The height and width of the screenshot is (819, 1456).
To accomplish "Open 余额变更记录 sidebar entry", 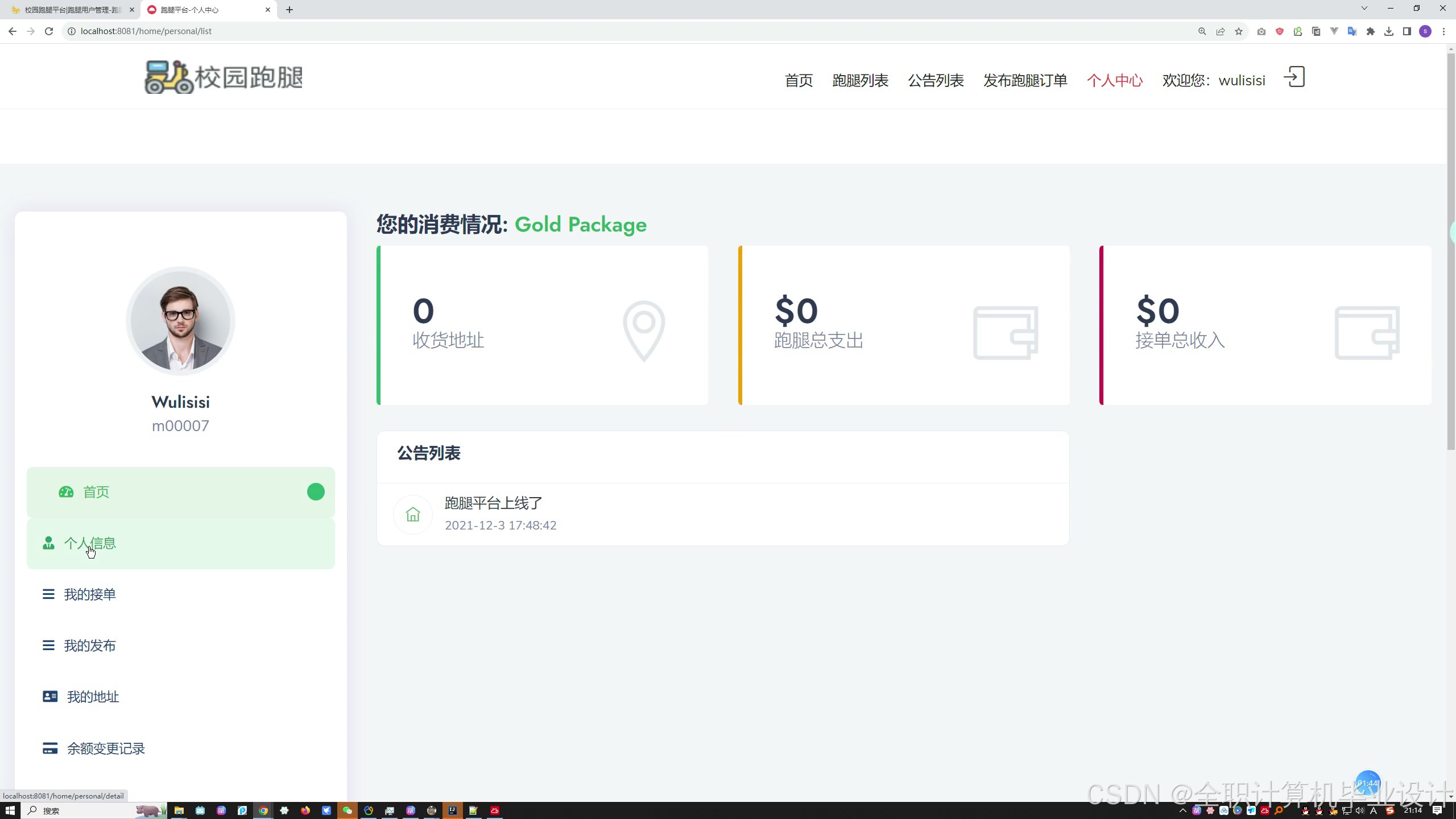I will click(106, 748).
